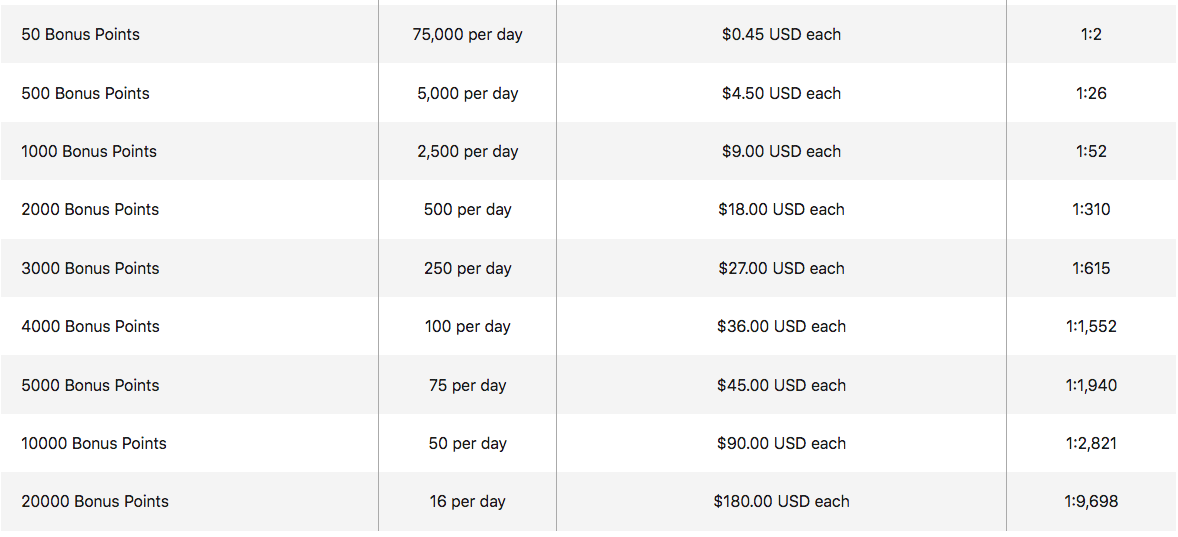Select the "1:310" odds cell
This screenshot has width=1178, height=537.
(x=1091, y=209)
